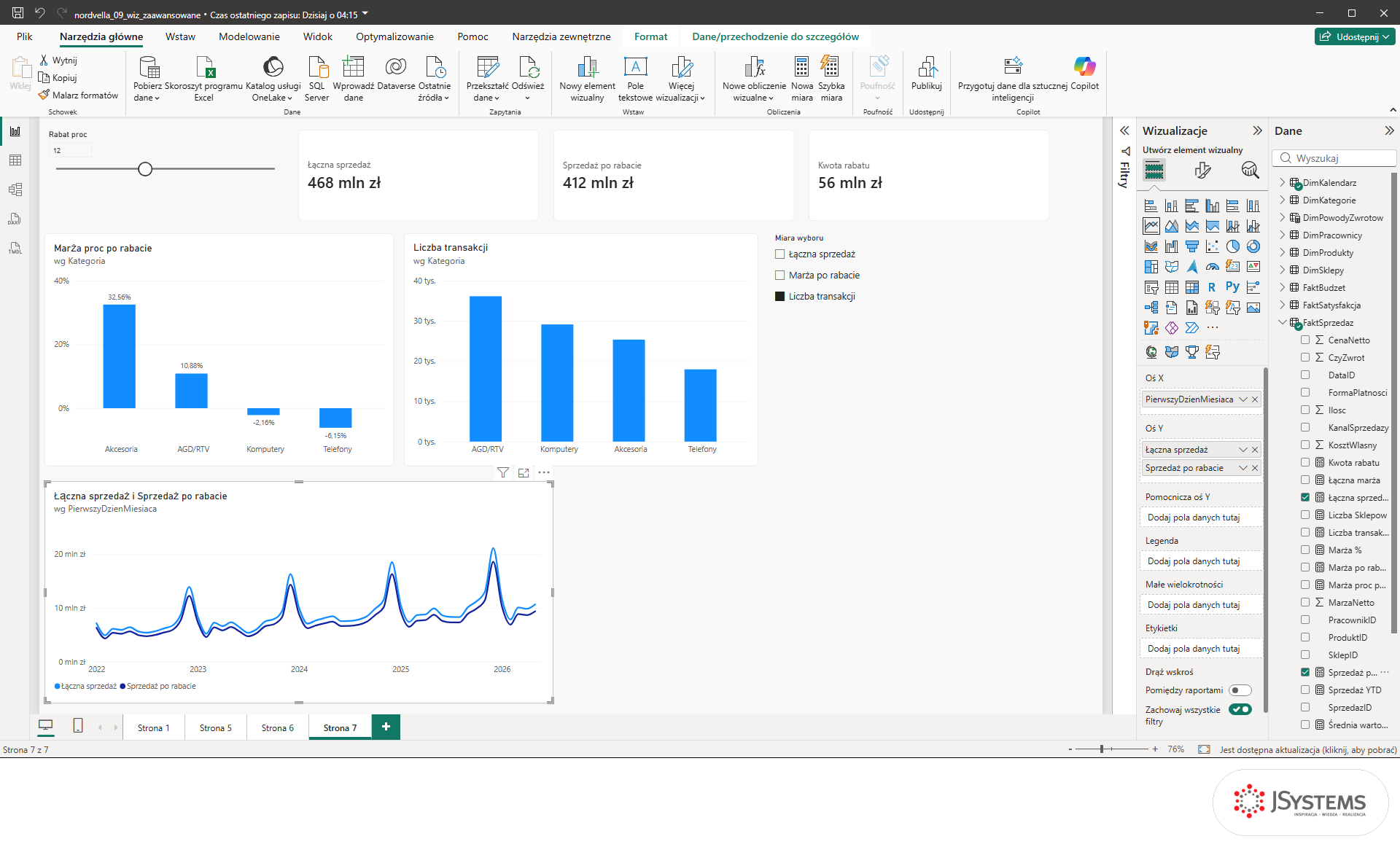Untick the Łączna sprzed... field checkbox

1305,497
